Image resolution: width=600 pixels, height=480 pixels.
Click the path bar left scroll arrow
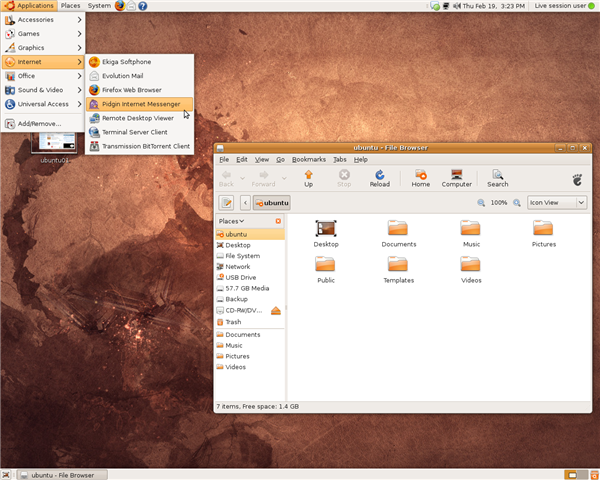pyautogui.click(x=245, y=202)
